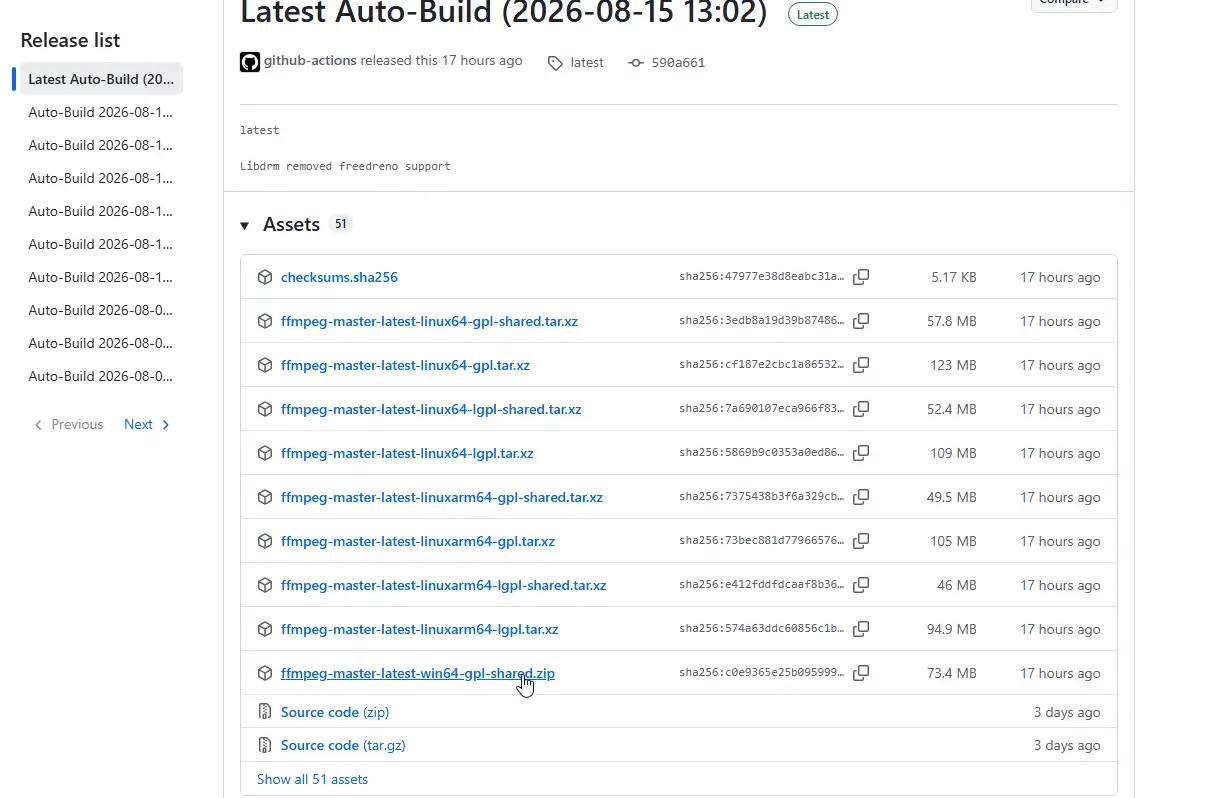1224x798 pixels.
Task: Open github-actions avatar icon
Action: click(x=250, y=62)
